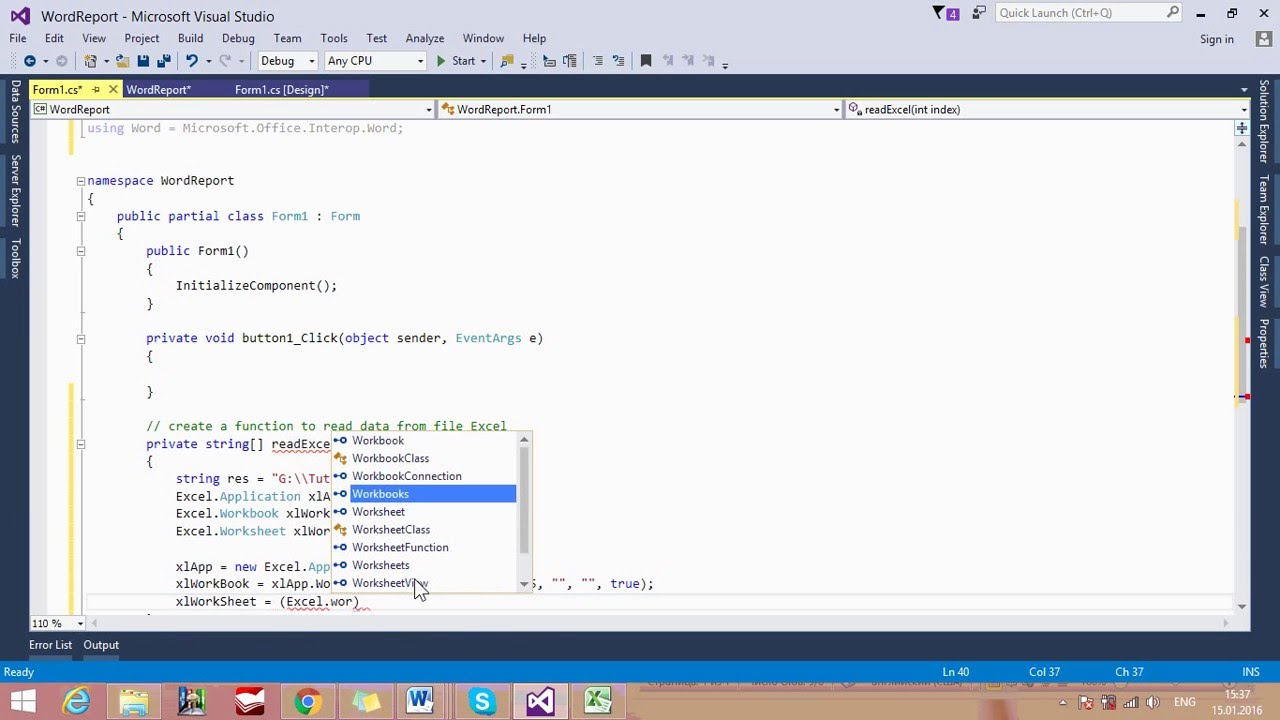Open the Solution Explorer side tab
This screenshot has height=720, width=1280.
point(1264,122)
